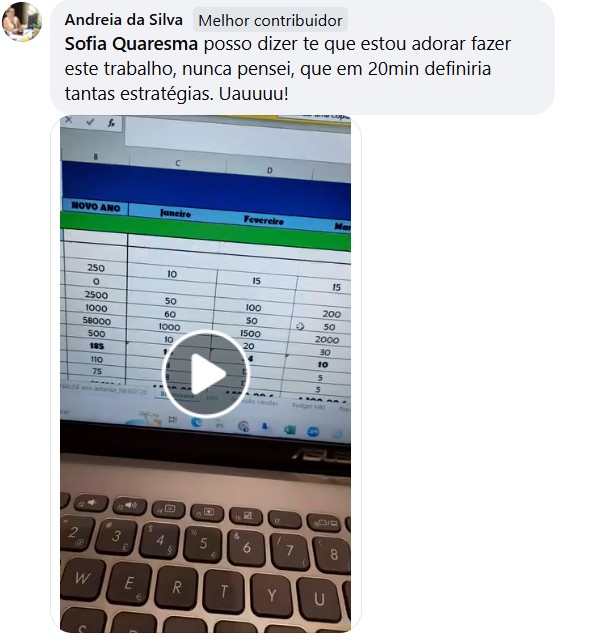Open the tagged Sofia Quaresma profile
This screenshot has width=594, height=638.
(x=131, y=44)
